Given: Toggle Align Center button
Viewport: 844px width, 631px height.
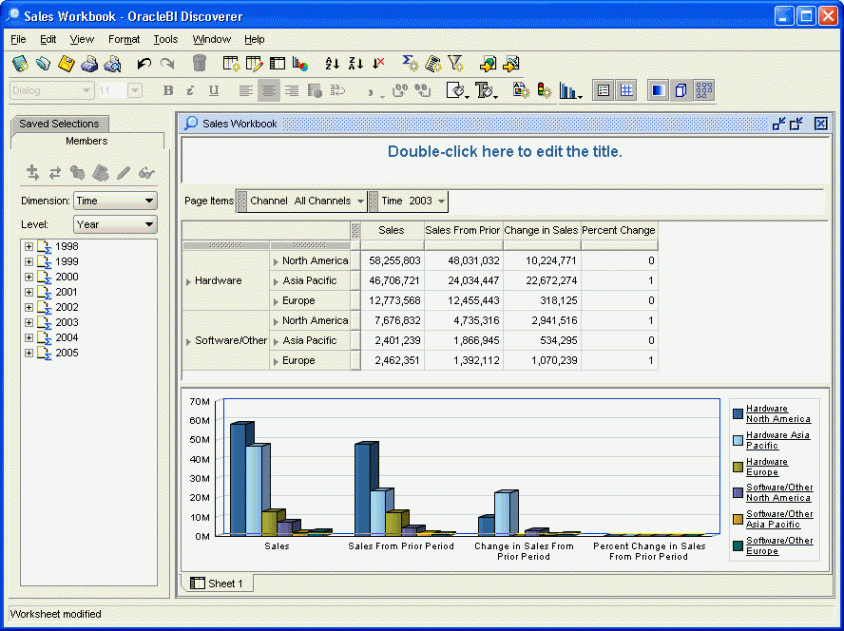Looking at the screenshot, I should tap(269, 90).
